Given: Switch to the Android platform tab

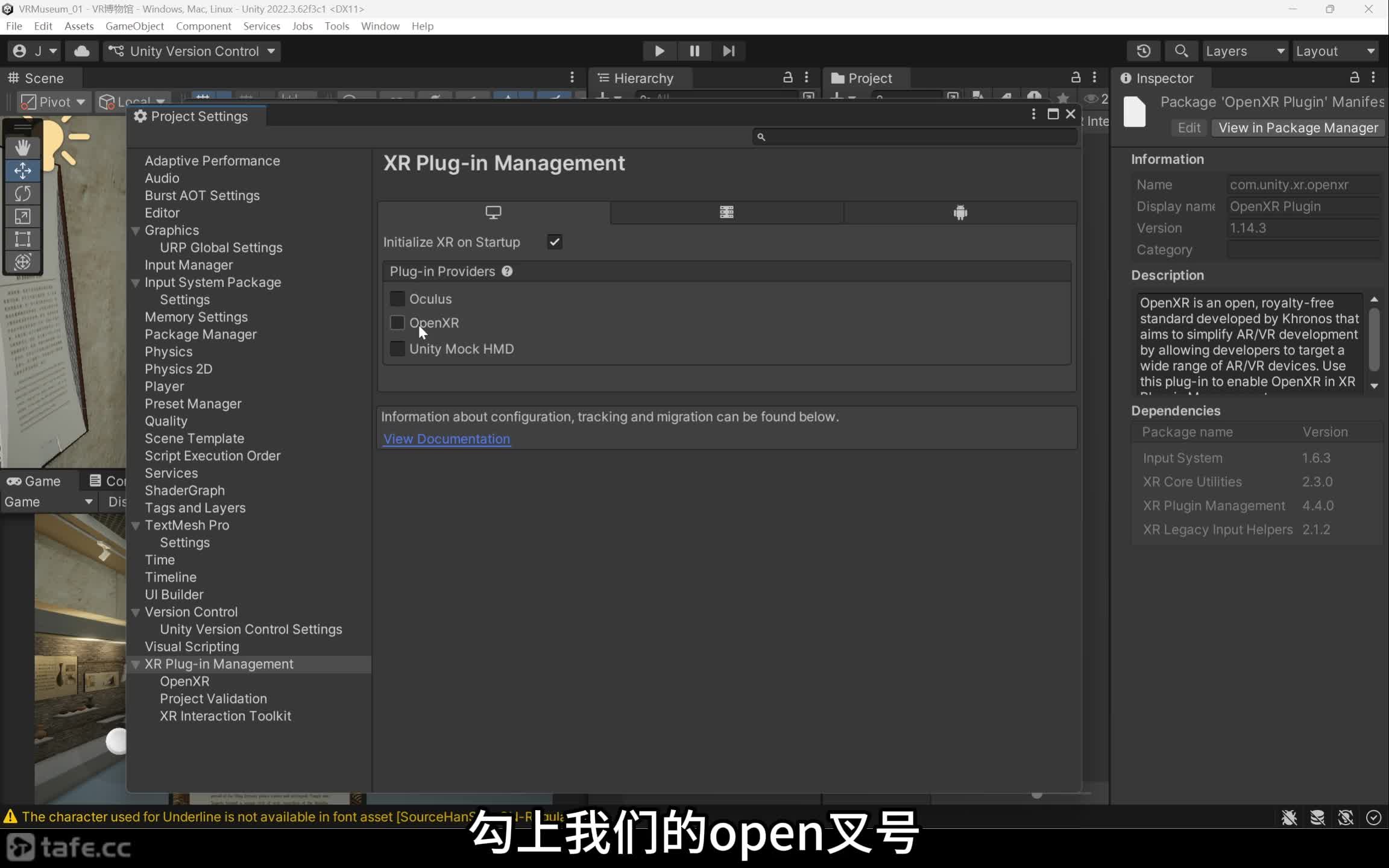Looking at the screenshot, I should click(960, 213).
